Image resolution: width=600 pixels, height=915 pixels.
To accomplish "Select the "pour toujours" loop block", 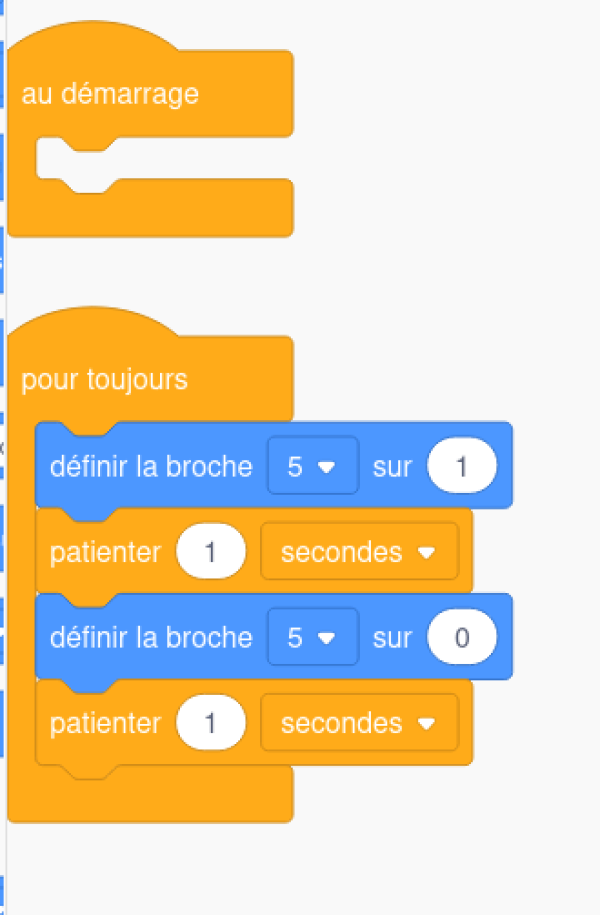I will coord(104,380).
